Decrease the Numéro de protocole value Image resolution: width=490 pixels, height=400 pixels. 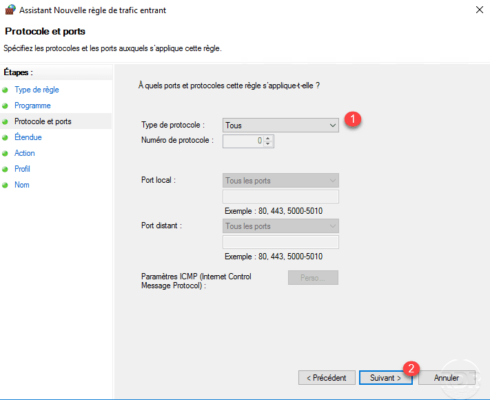point(268,144)
